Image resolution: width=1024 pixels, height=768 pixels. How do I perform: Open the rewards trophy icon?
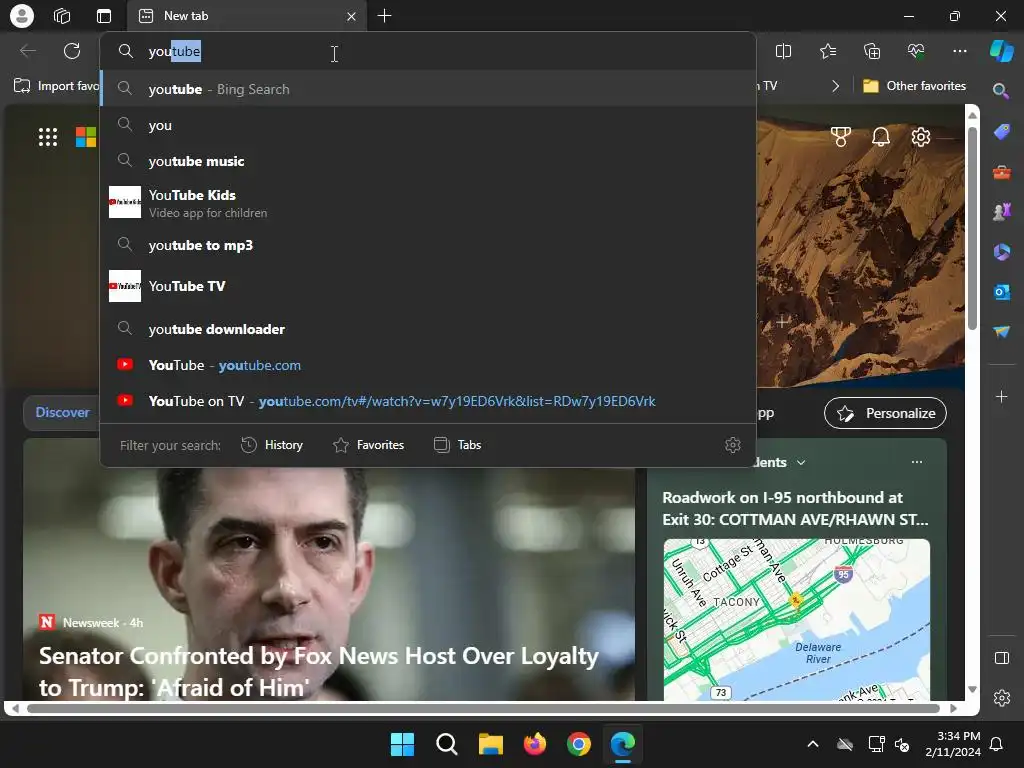point(840,136)
